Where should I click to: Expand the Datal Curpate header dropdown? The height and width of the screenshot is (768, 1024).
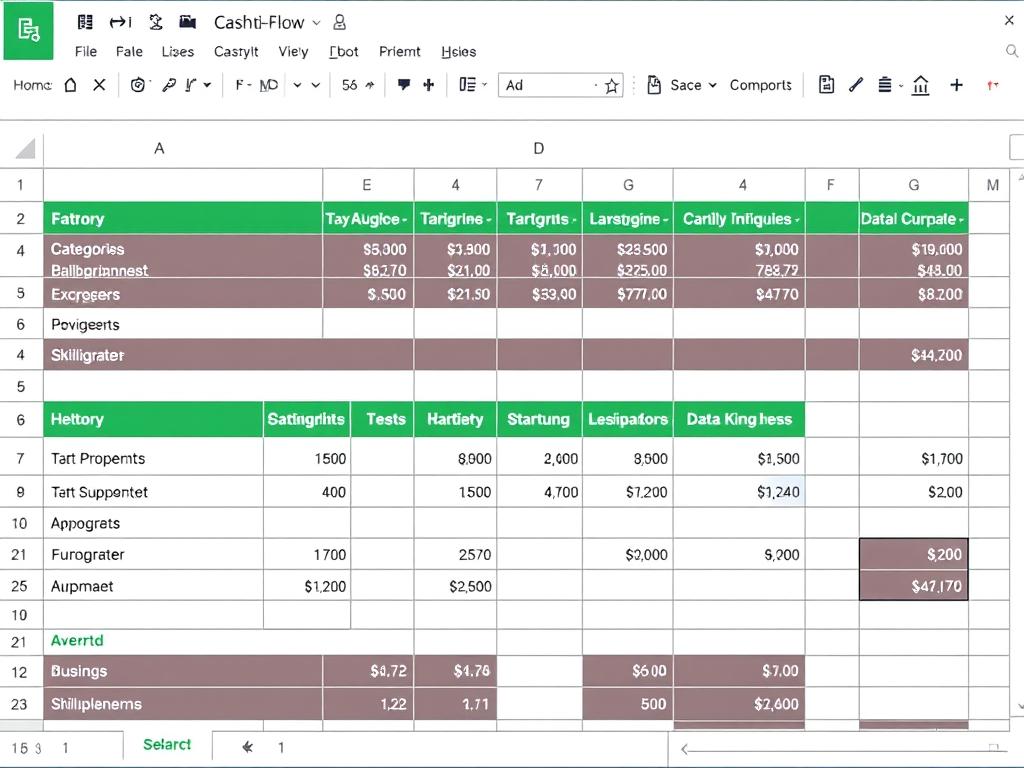(x=961, y=218)
